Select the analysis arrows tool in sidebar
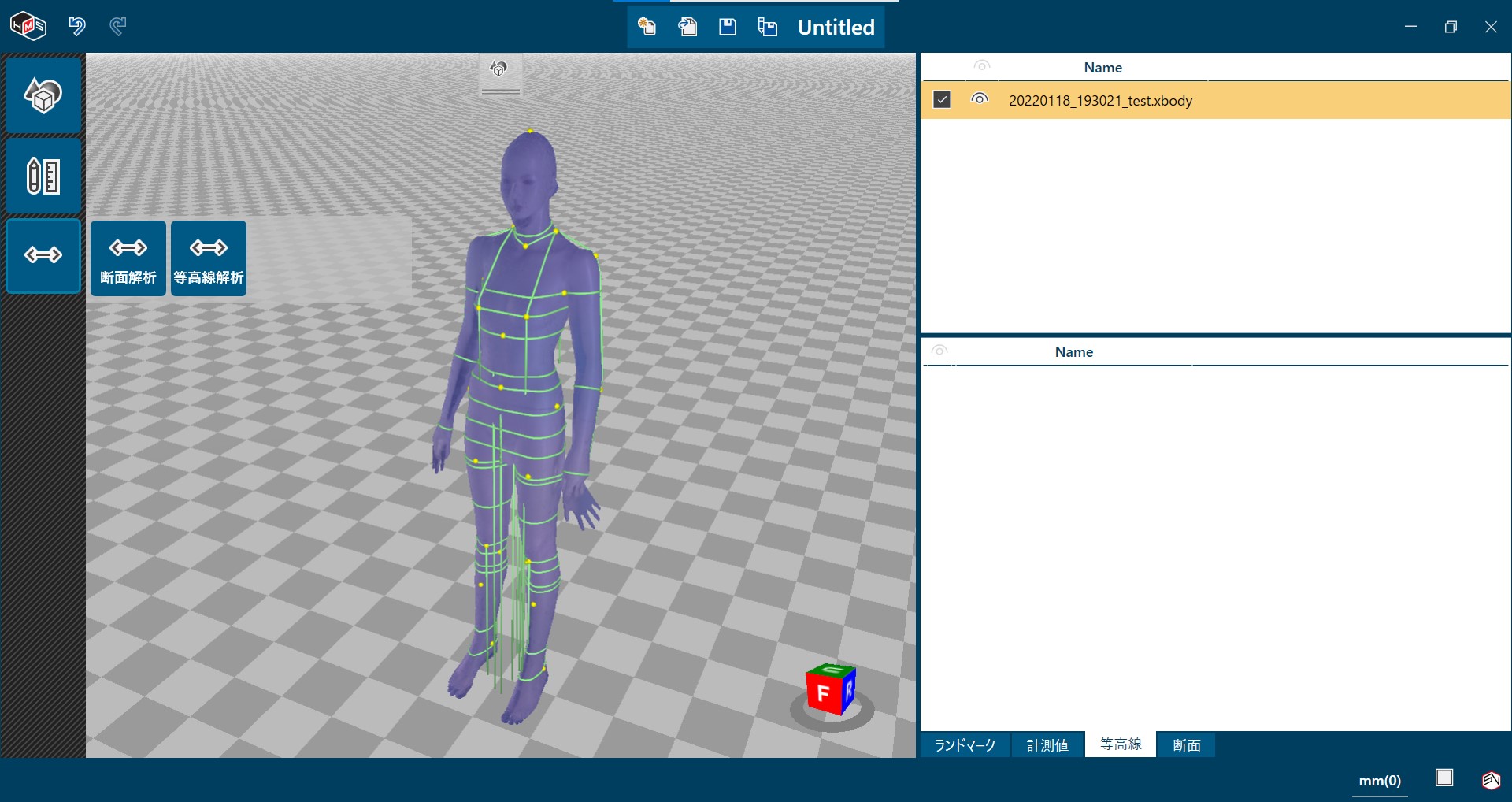1512x802 pixels. tap(43, 255)
